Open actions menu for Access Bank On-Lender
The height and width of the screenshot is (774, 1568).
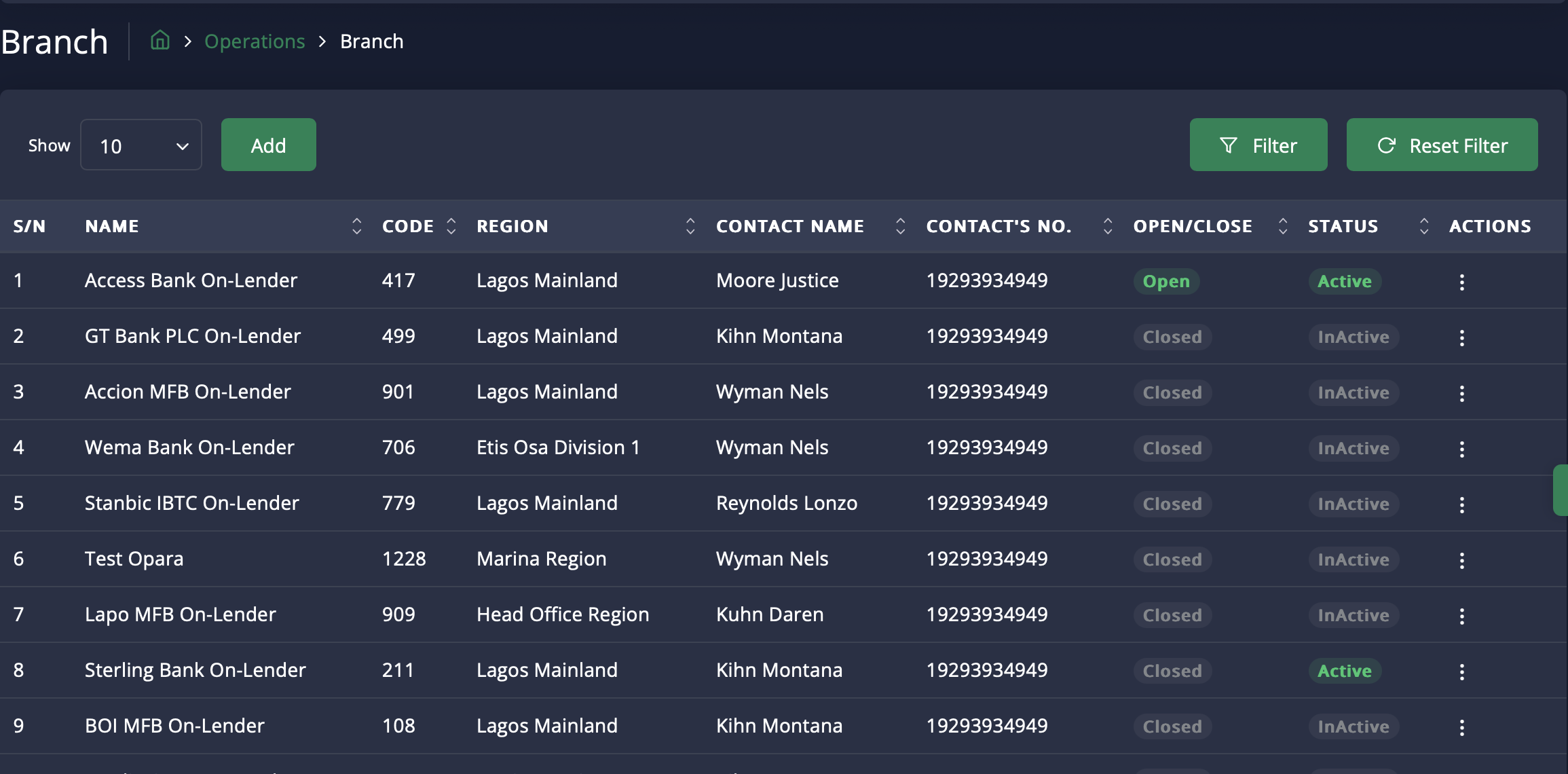(1461, 282)
